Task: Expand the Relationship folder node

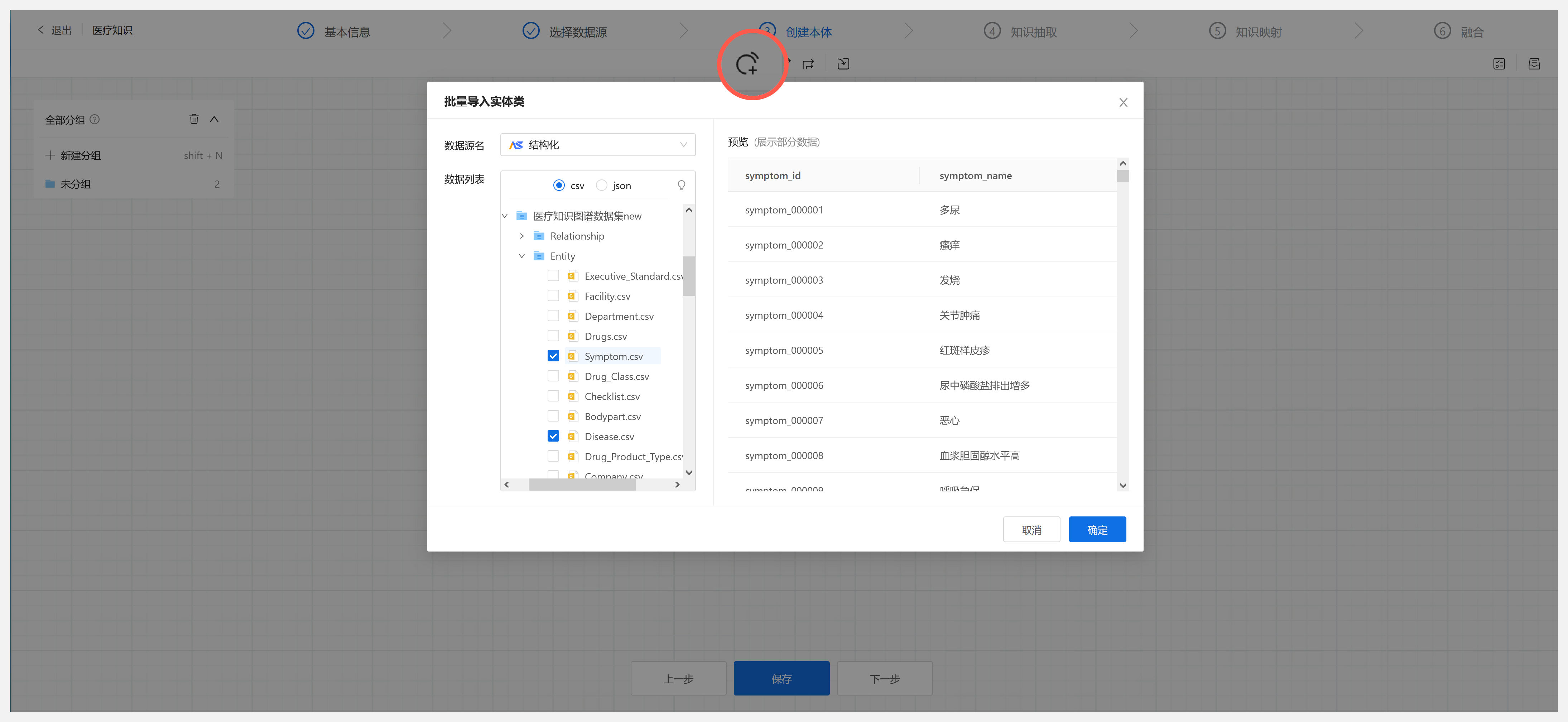Action: pos(522,236)
